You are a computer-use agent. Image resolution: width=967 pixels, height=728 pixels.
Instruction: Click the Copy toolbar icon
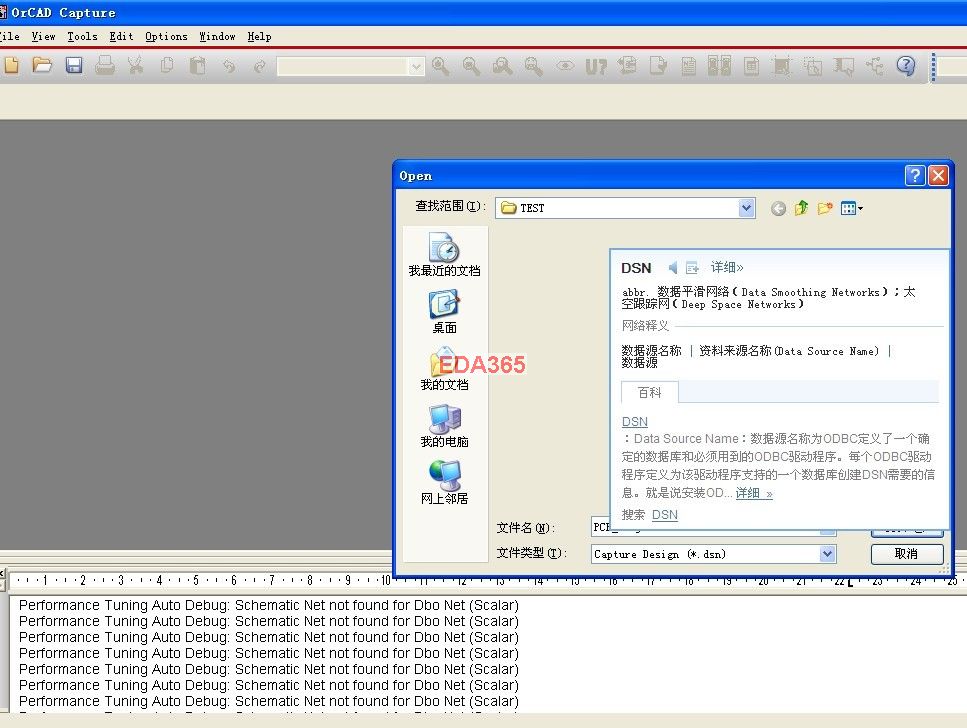click(167, 65)
